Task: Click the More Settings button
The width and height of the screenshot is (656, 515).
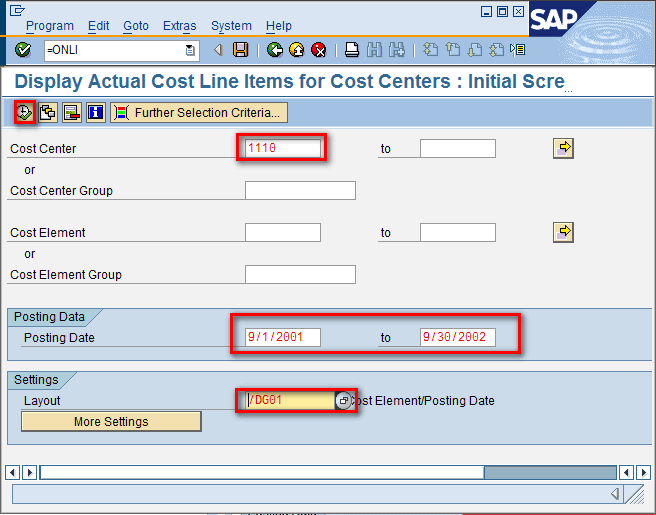Action: [111, 422]
